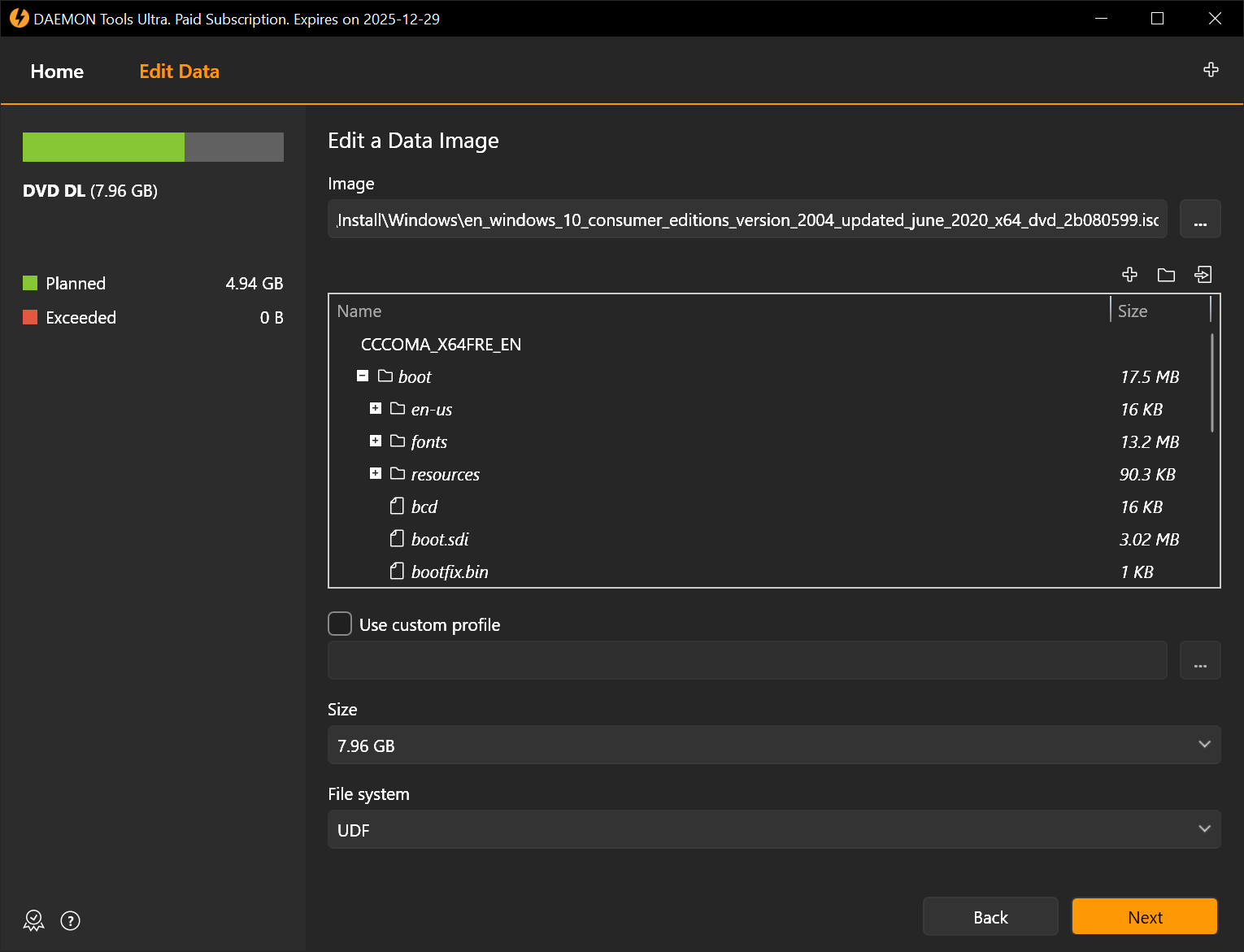Screen dimensions: 1244x952
Task: Open the help question mark icon
Action: click(71, 920)
